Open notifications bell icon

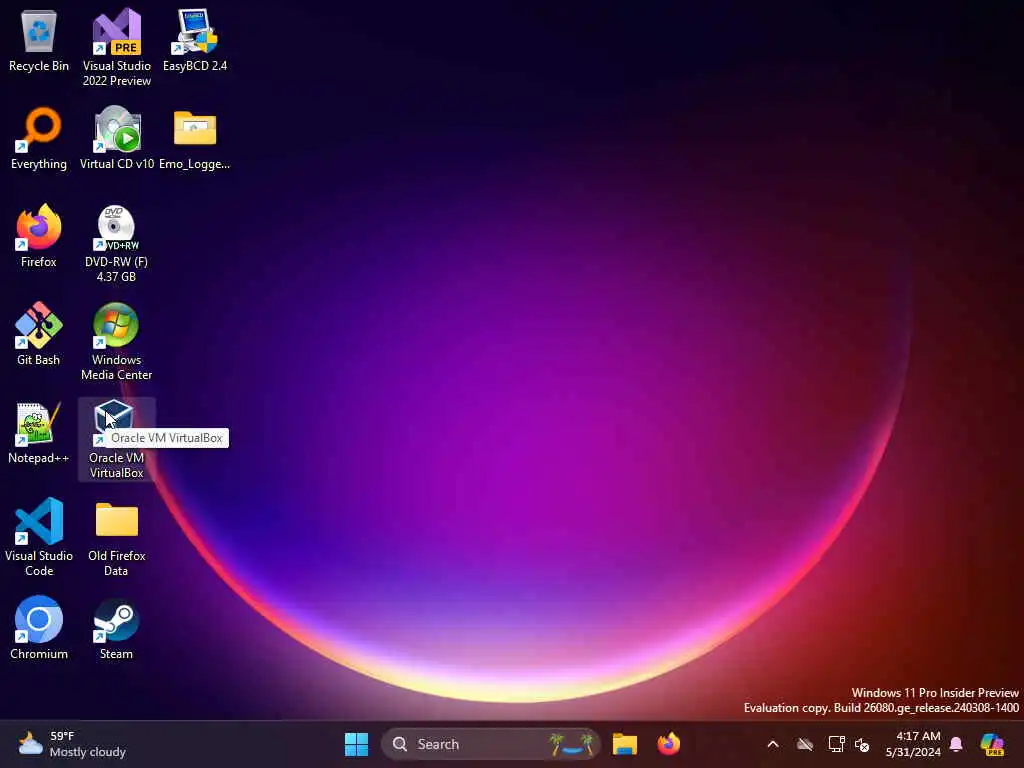tap(956, 744)
